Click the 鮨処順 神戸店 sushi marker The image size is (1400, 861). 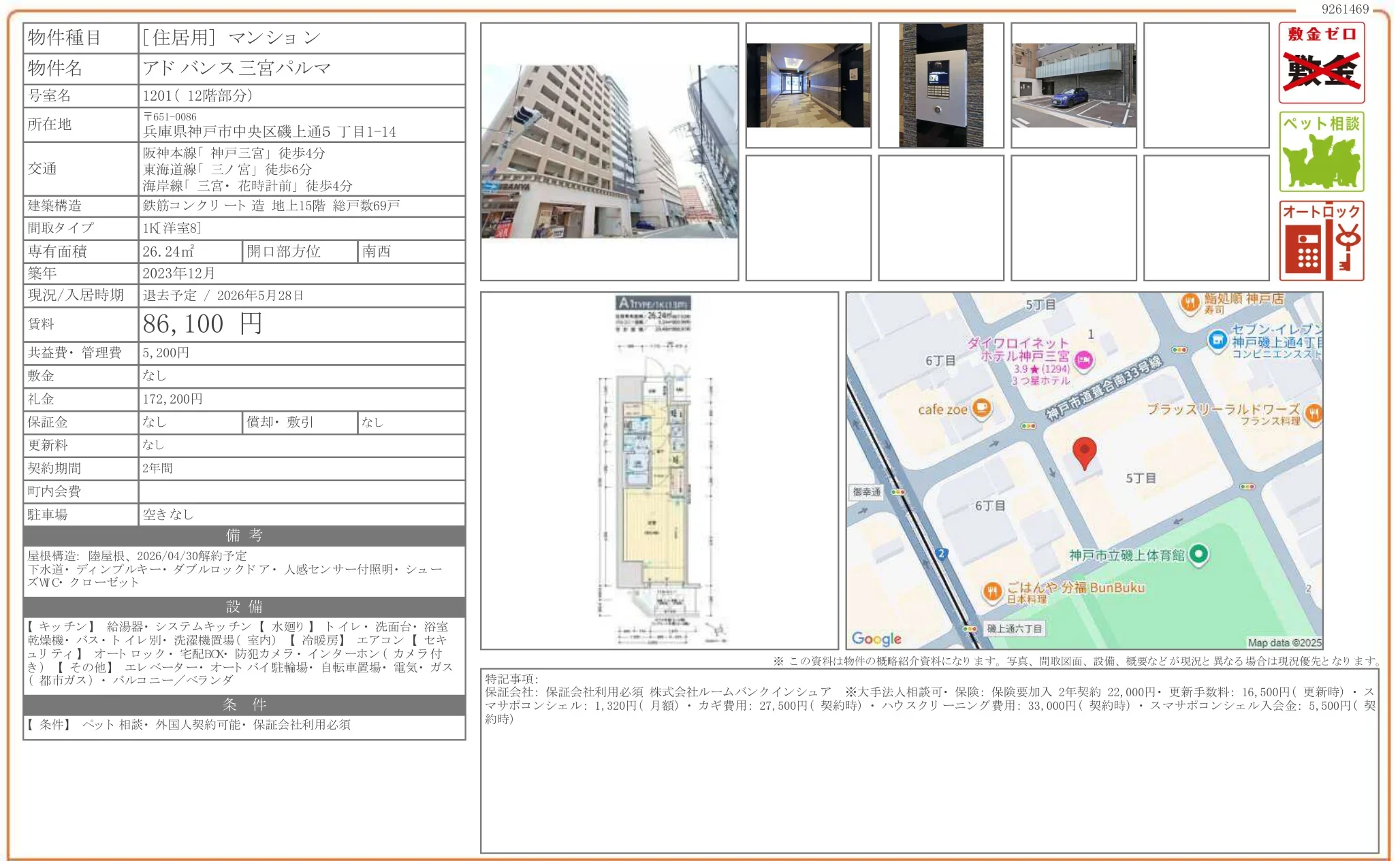pos(1190,303)
